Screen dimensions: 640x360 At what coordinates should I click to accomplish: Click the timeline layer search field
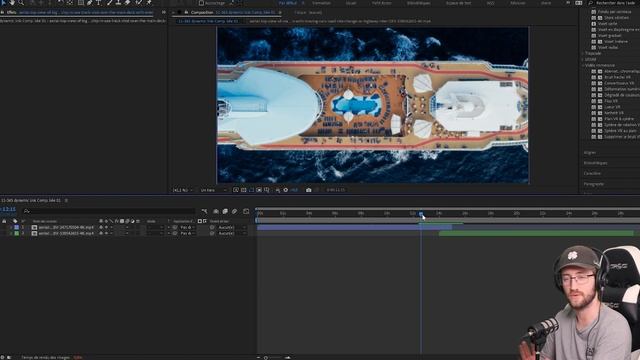point(109,211)
